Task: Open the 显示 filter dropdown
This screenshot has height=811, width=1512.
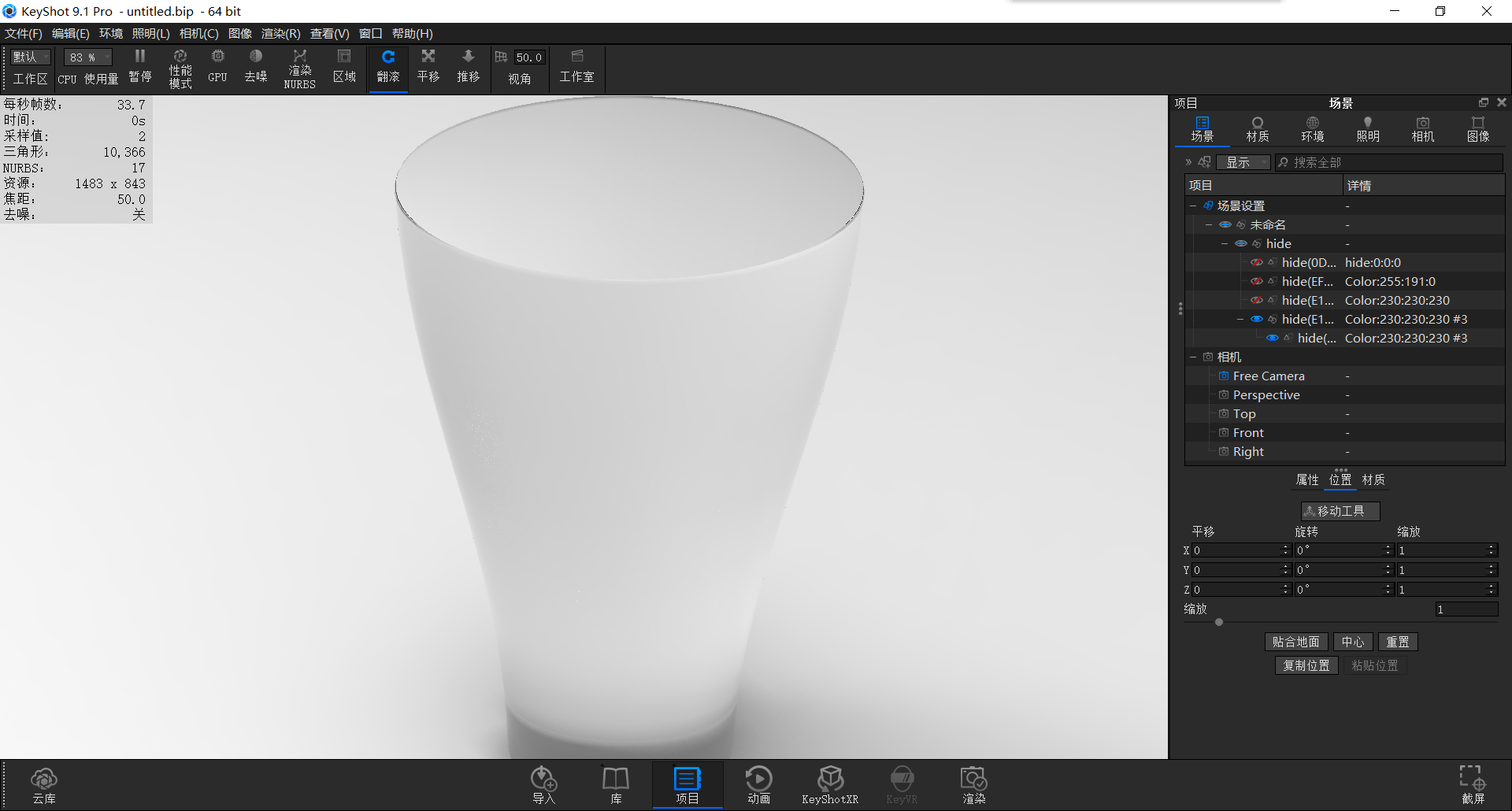Action: (x=1243, y=161)
